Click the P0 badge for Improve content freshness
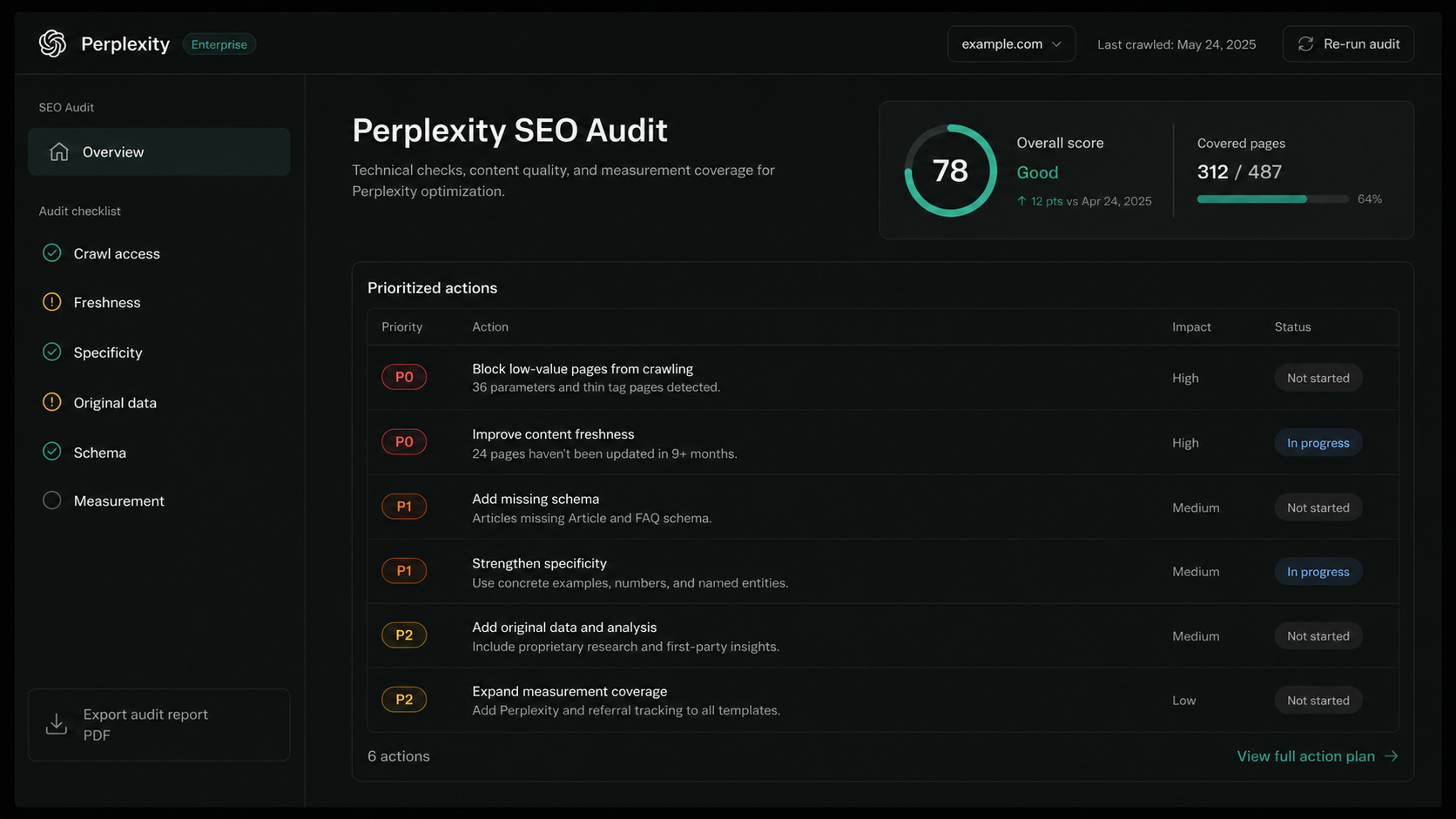 [404, 441]
